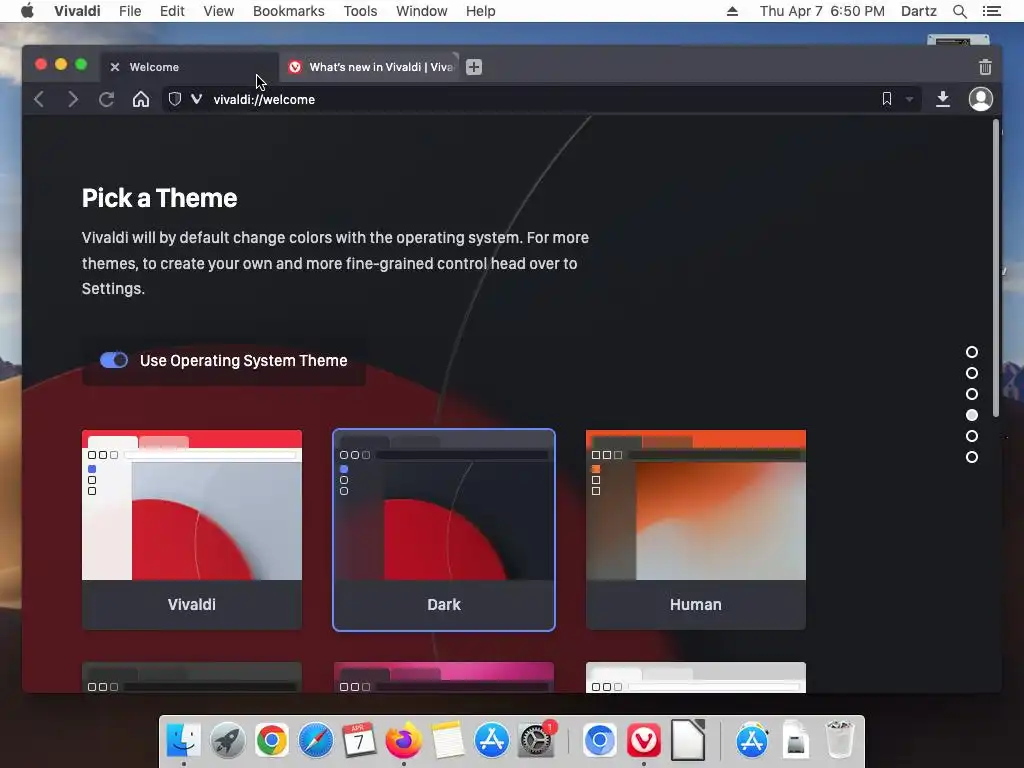This screenshot has height=768, width=1024.
Task: Open the View menu
Action: coord(218,11)
